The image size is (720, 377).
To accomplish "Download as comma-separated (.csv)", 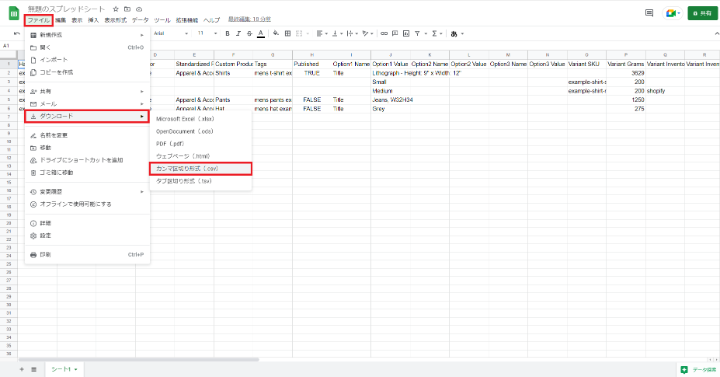I will (x=201, y=169).
